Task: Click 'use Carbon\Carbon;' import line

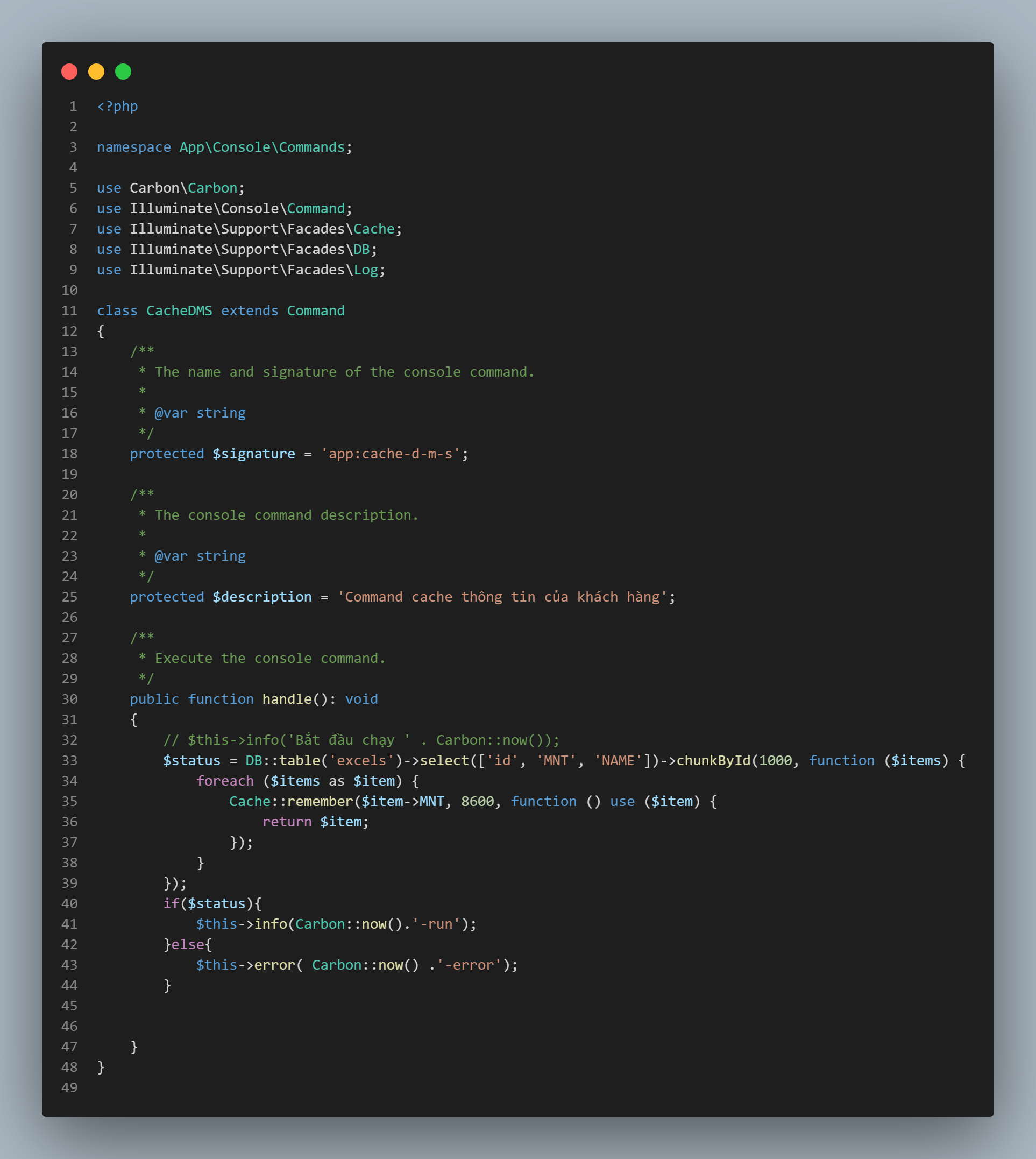Action: click(171, 188)
